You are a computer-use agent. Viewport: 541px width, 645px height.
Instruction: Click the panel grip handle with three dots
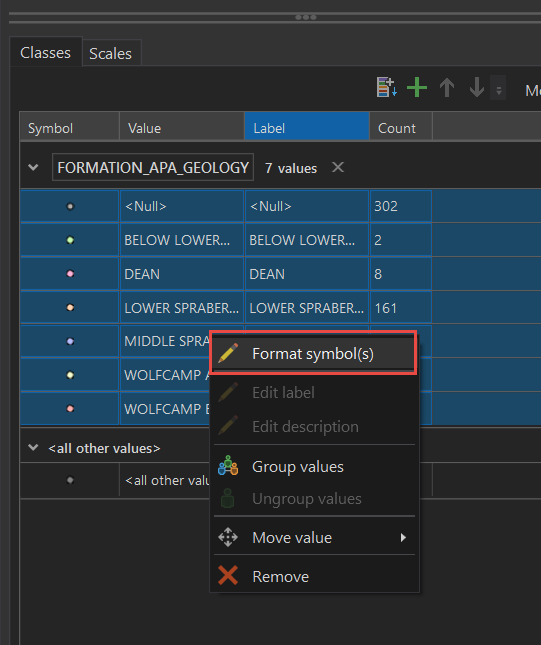(306, 17)
